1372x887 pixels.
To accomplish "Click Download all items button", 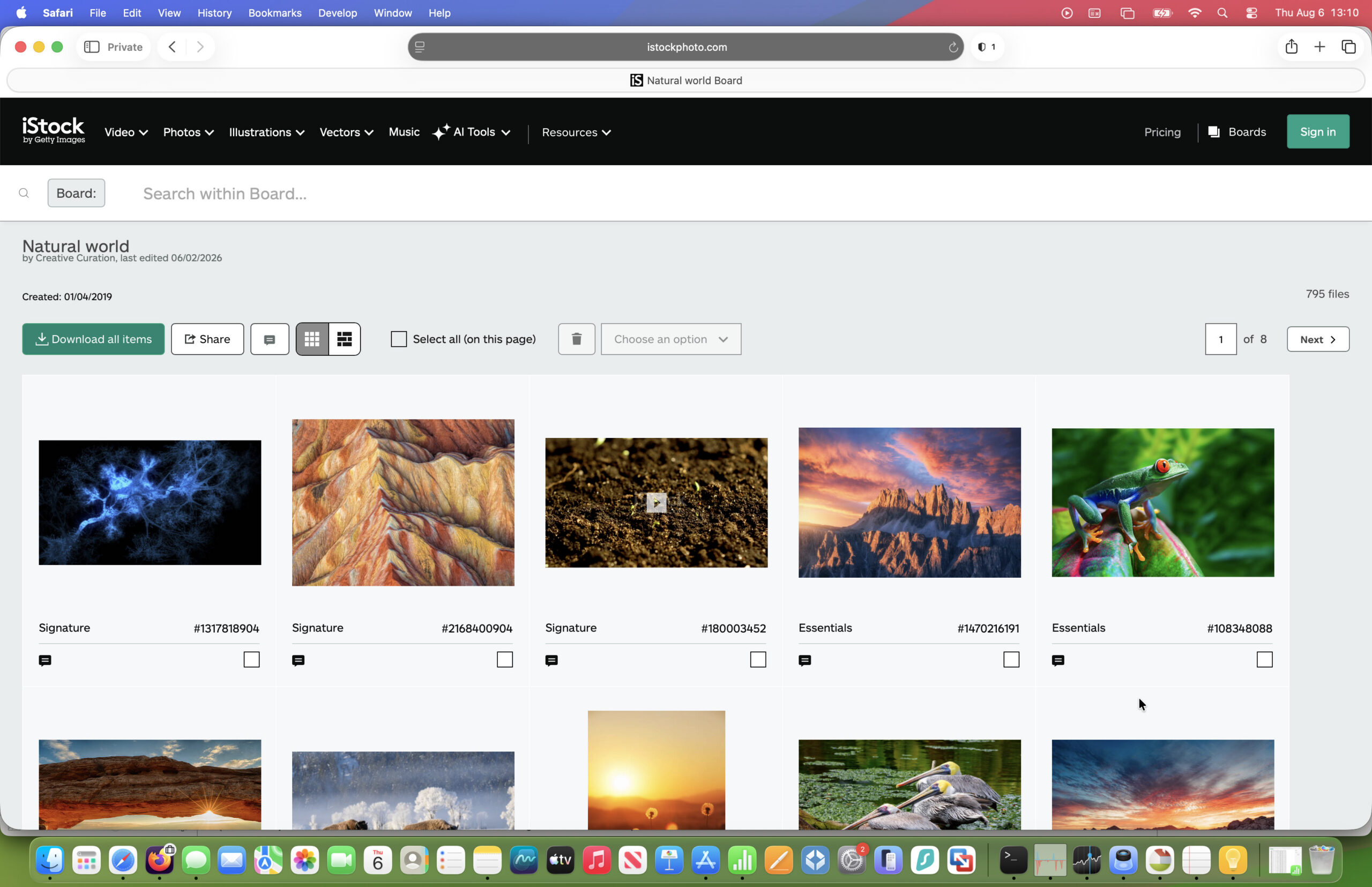I will point(93,339).
